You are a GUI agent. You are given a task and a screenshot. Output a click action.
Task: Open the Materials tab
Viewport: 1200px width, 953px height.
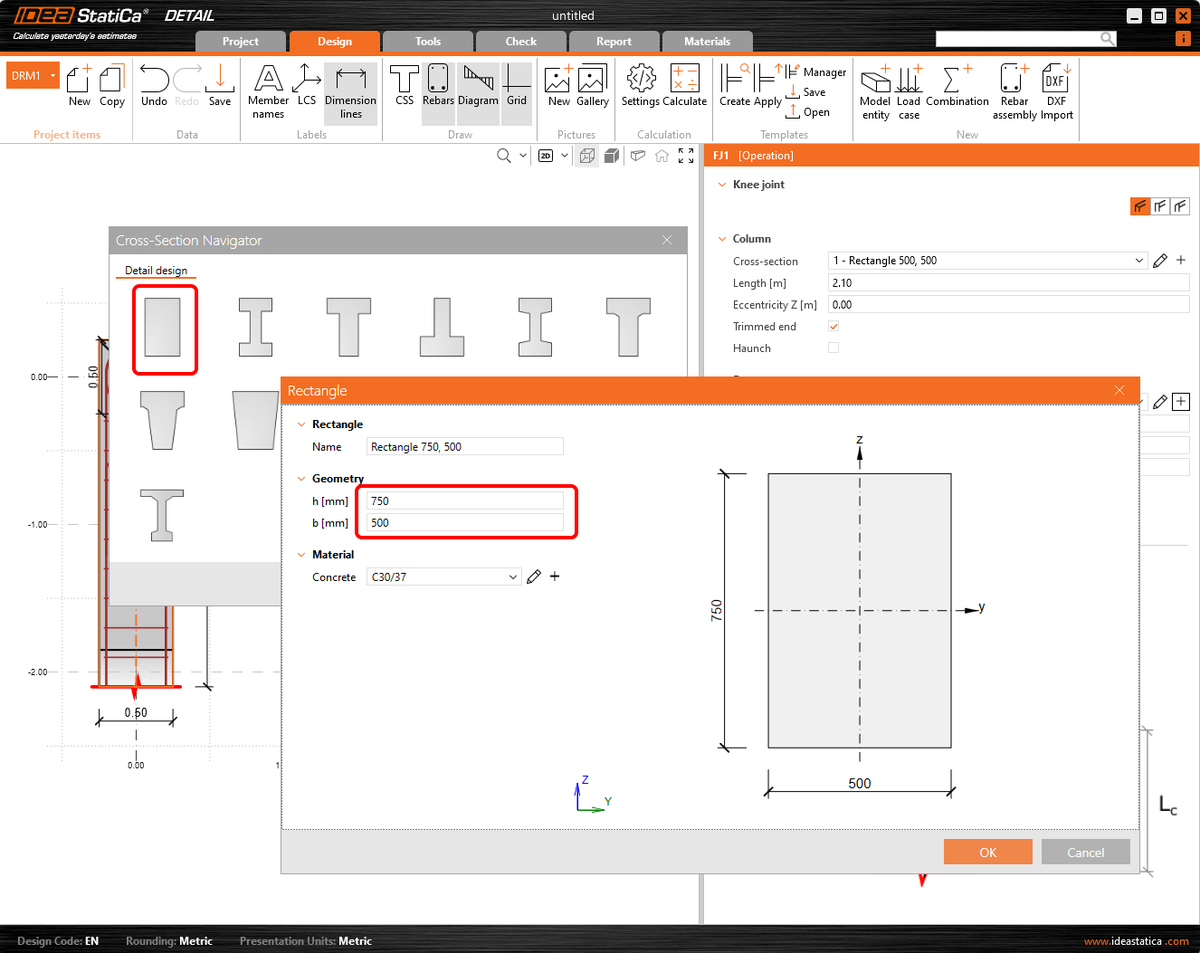coord(707,41)
